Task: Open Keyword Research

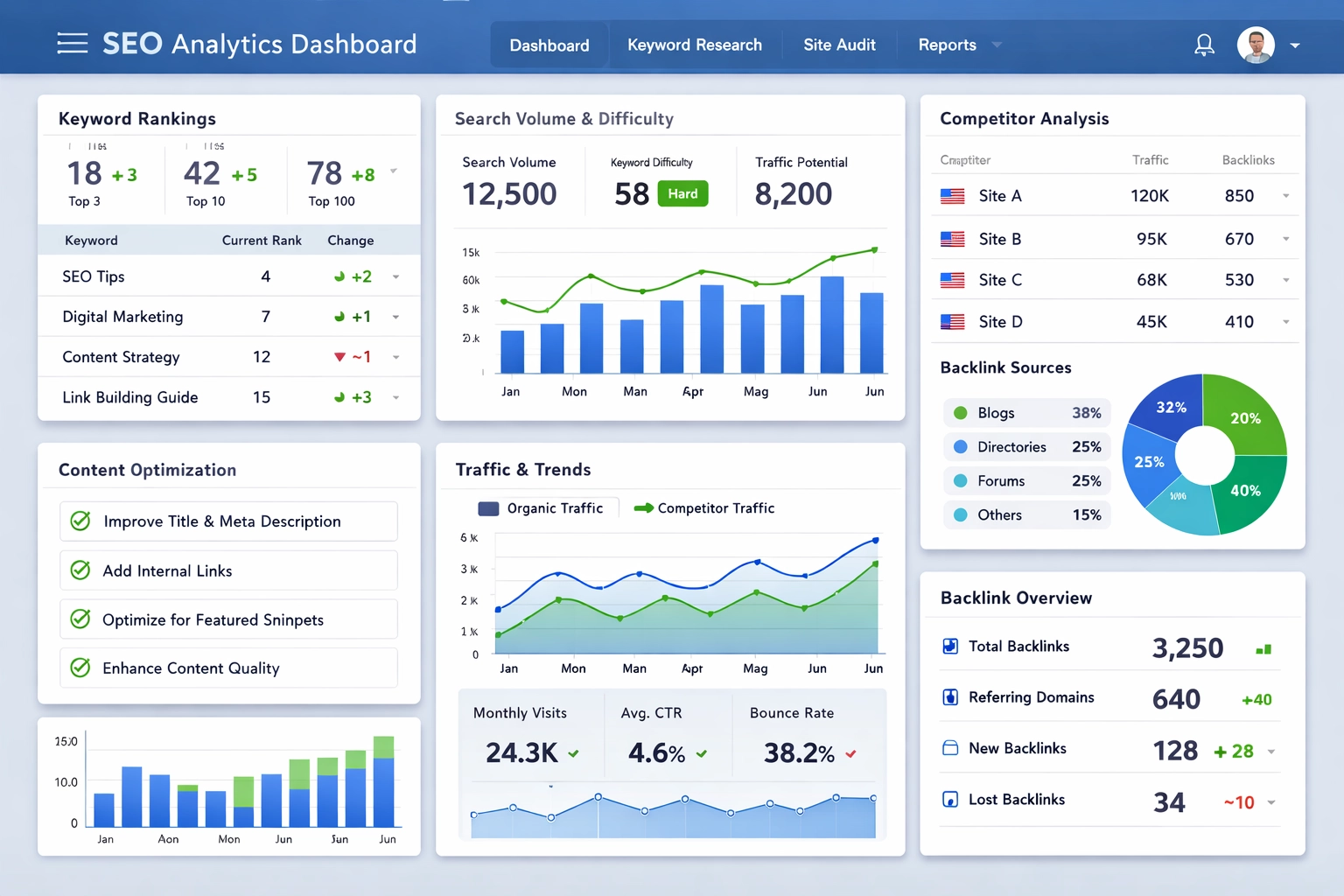Action: tap(695, 45)
